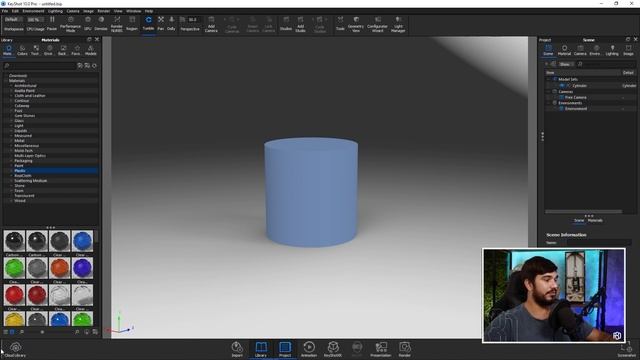Open the Edit menu
The height and width of the screenshot is (360, 640).
15,11
